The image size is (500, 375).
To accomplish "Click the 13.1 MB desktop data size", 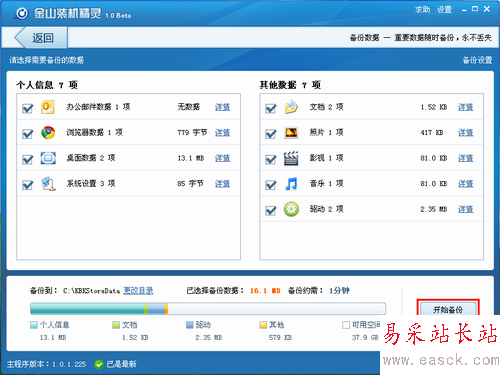I will click(191, 158).
